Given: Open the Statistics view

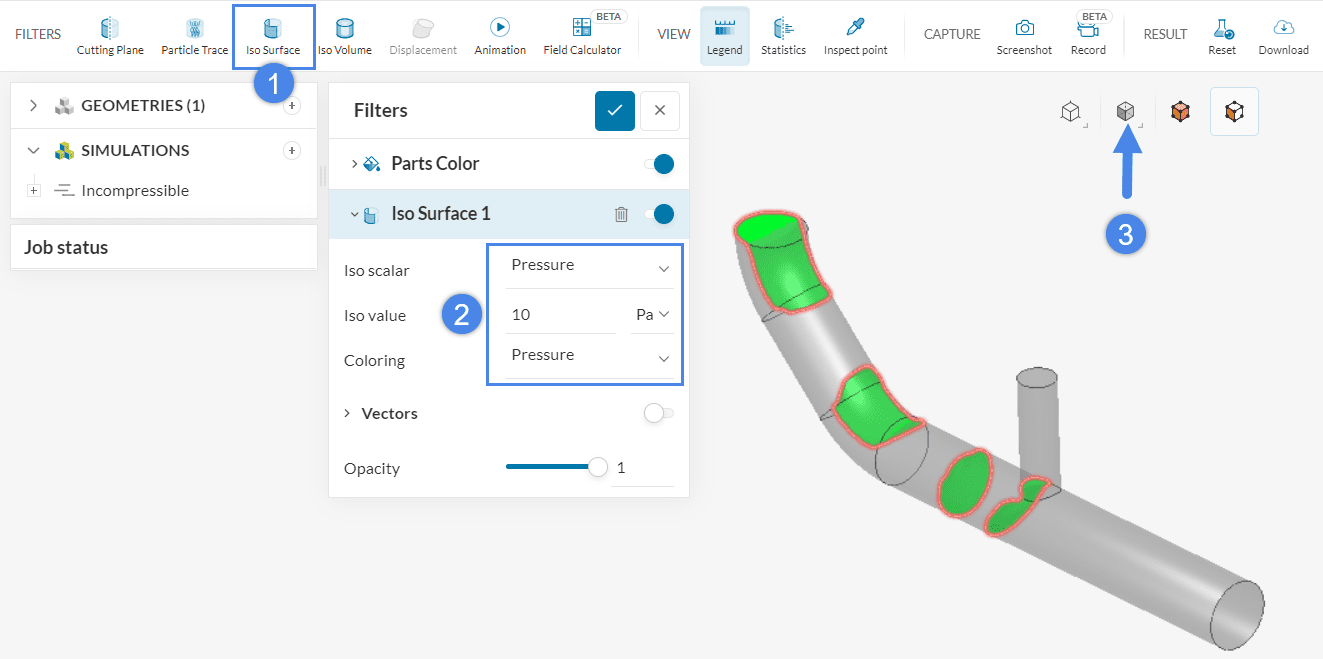Looking at the screenshot, I should (x=783, y=35).
